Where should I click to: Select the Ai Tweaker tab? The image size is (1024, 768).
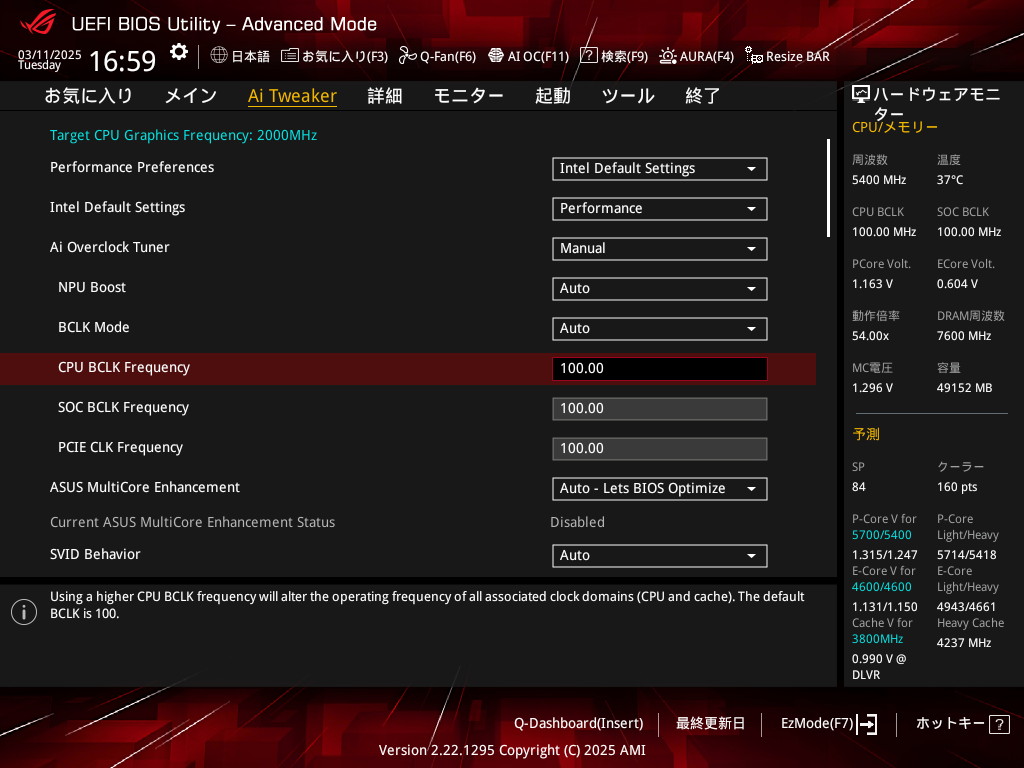point(293,96)
